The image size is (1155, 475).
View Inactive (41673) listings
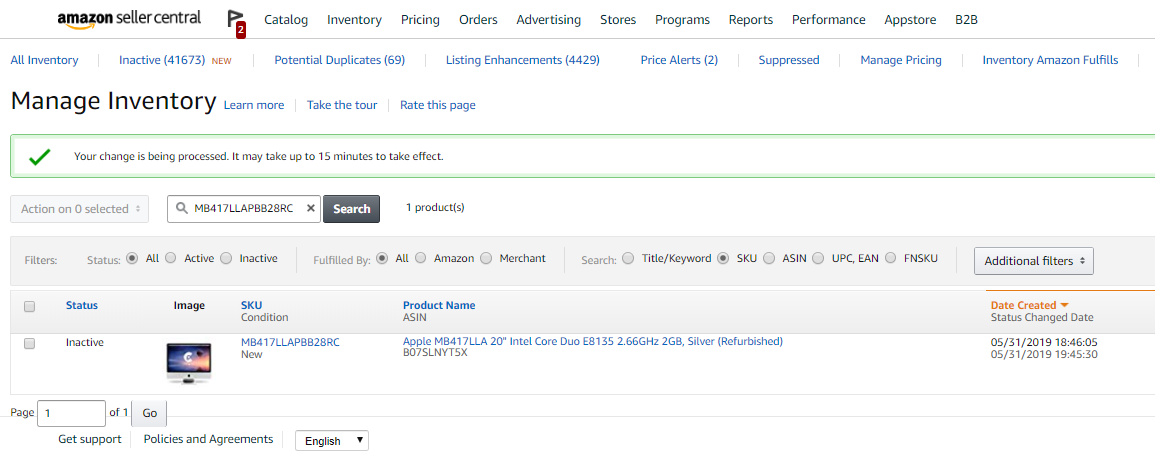pos(162,60)
